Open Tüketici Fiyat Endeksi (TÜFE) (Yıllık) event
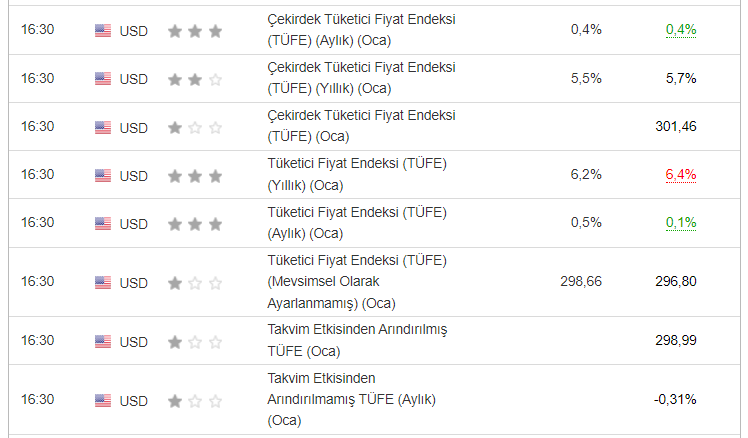 point(356,175)
